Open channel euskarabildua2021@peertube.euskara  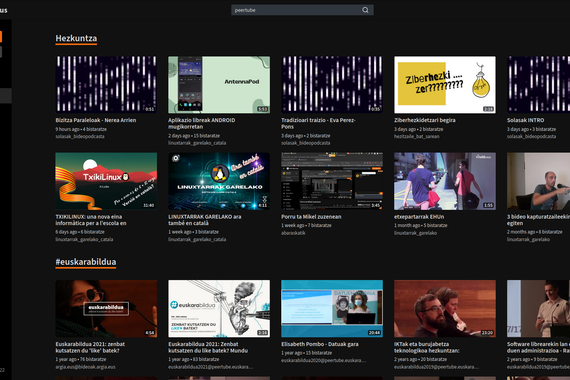point(210,367)
